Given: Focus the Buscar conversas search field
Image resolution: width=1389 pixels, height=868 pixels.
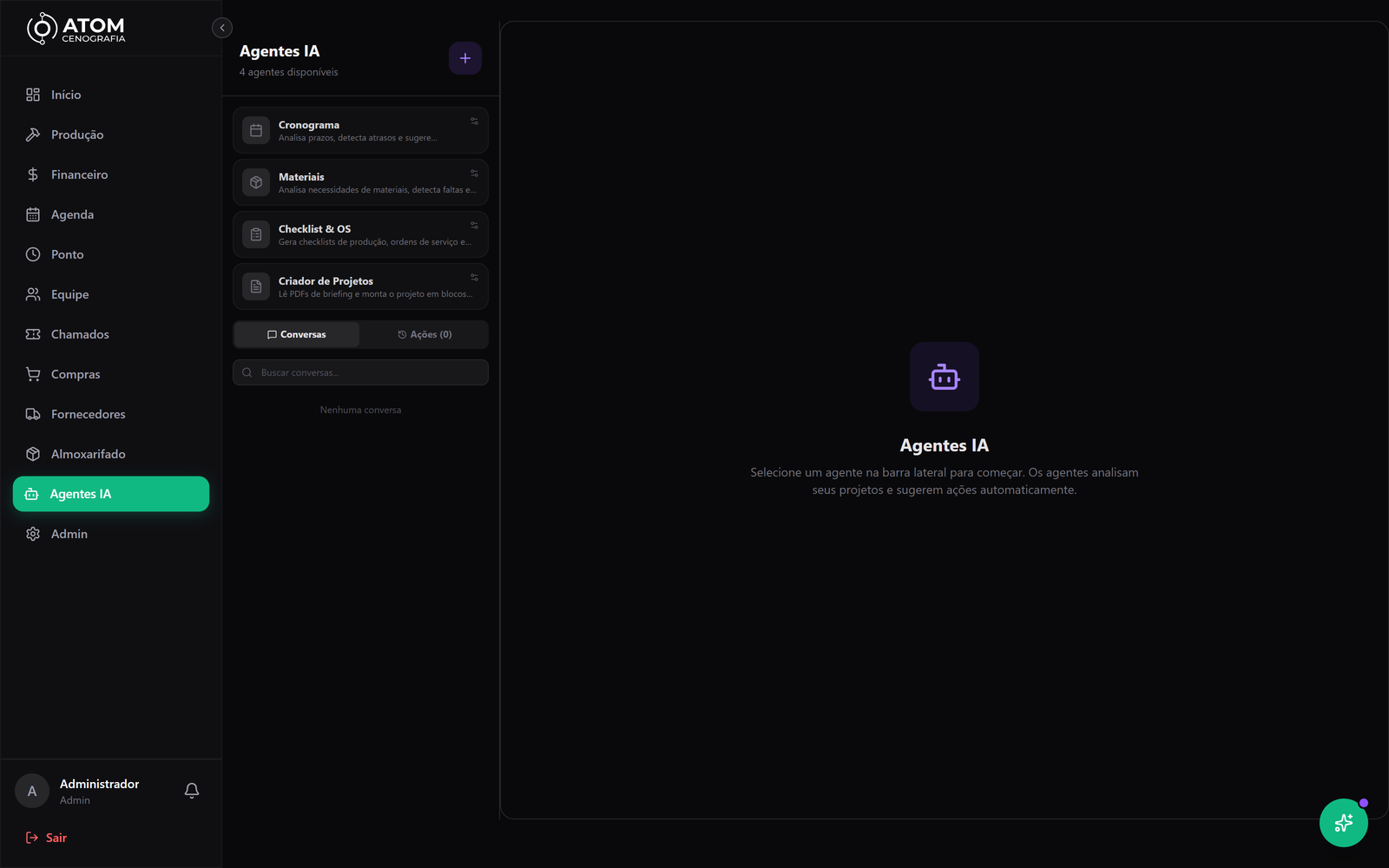Looking at the screenshot, I should point(360,372).
